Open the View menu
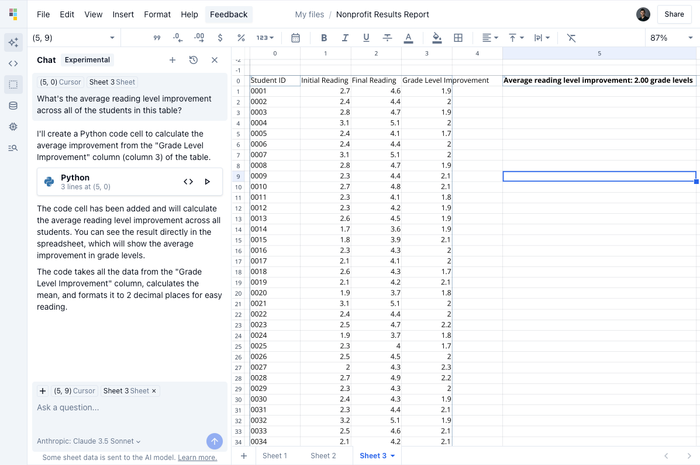700x465 pixels. 93,14
